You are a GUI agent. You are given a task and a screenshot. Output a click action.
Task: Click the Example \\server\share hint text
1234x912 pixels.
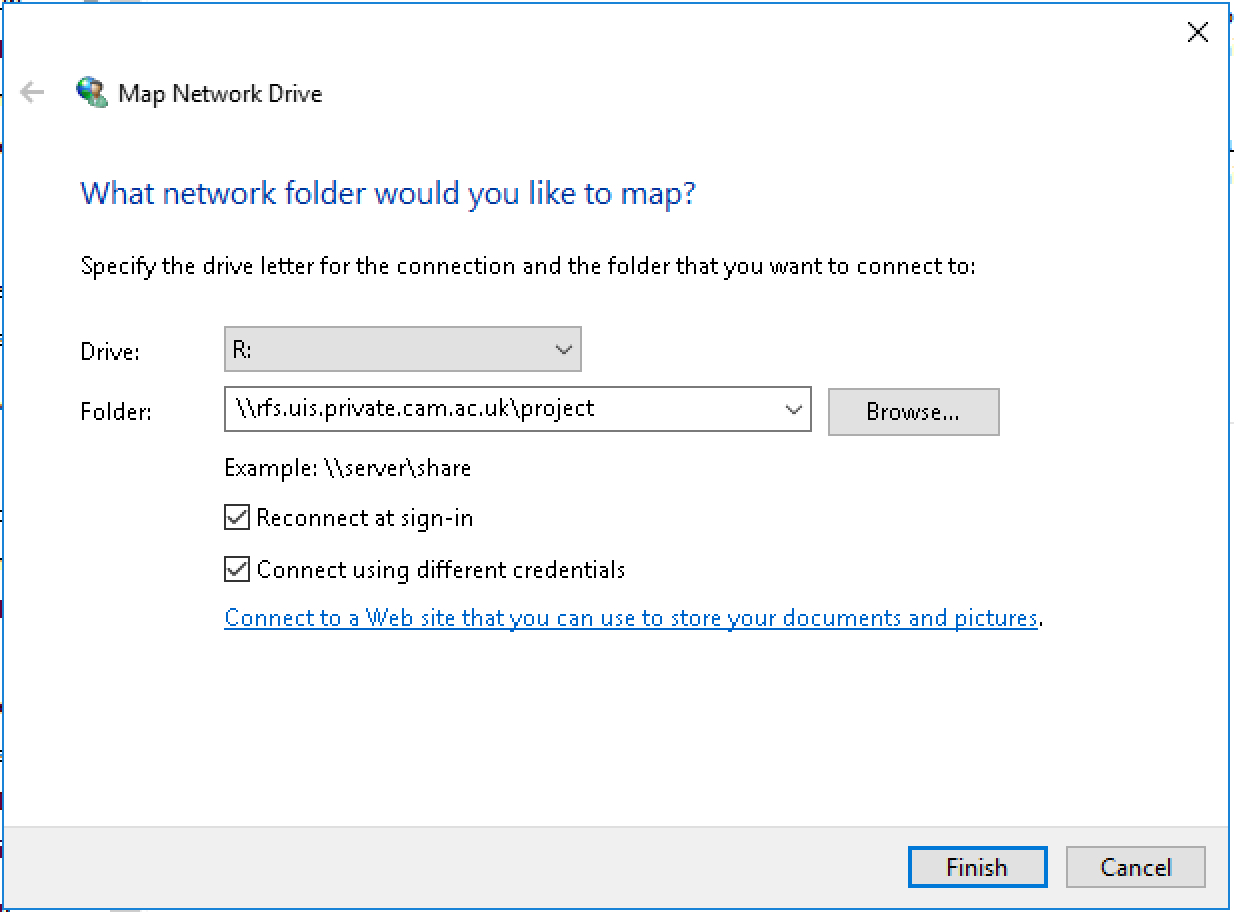347,468
